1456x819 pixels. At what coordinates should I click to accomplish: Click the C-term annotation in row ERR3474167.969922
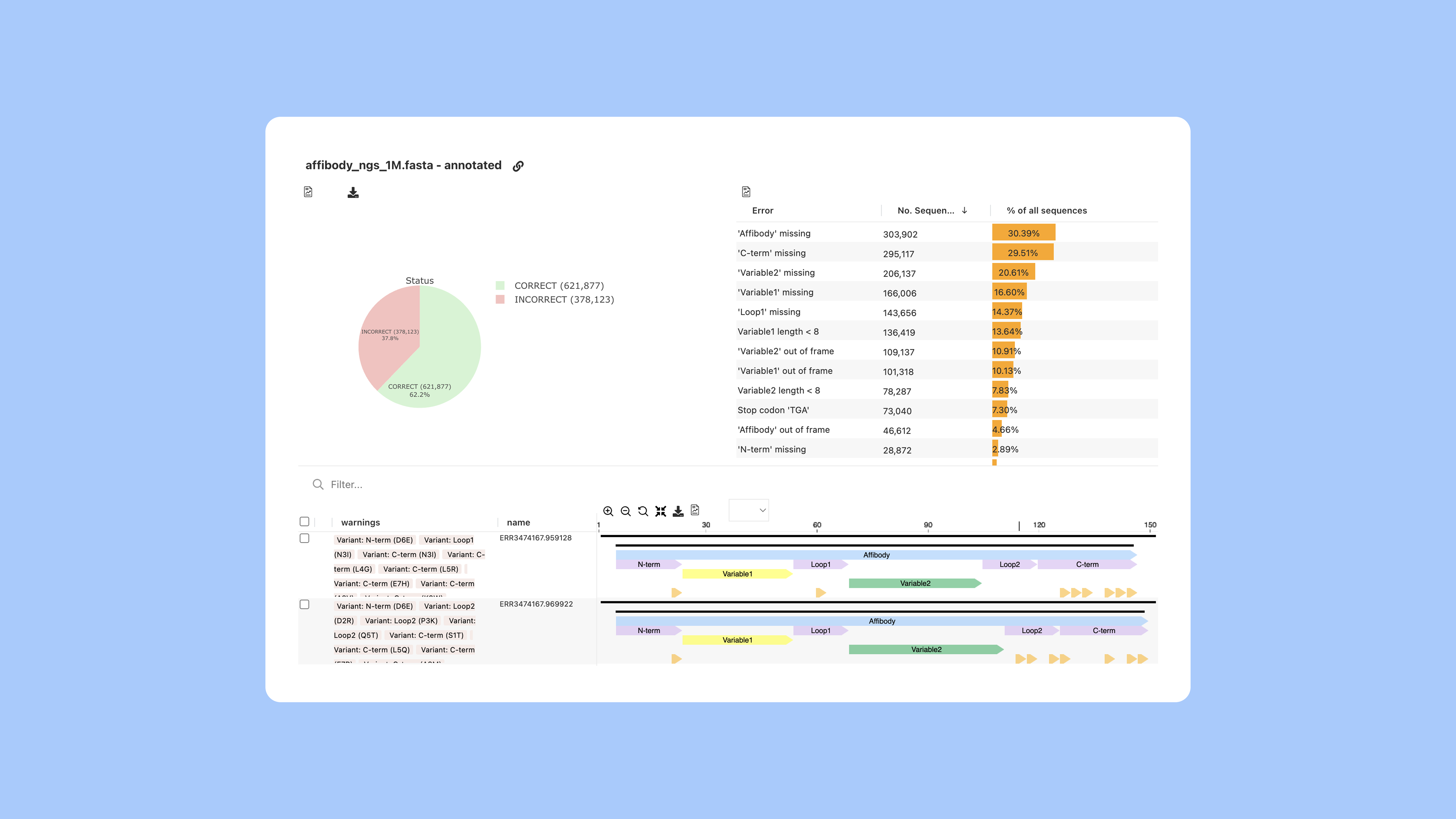(x=1104, y=630)
